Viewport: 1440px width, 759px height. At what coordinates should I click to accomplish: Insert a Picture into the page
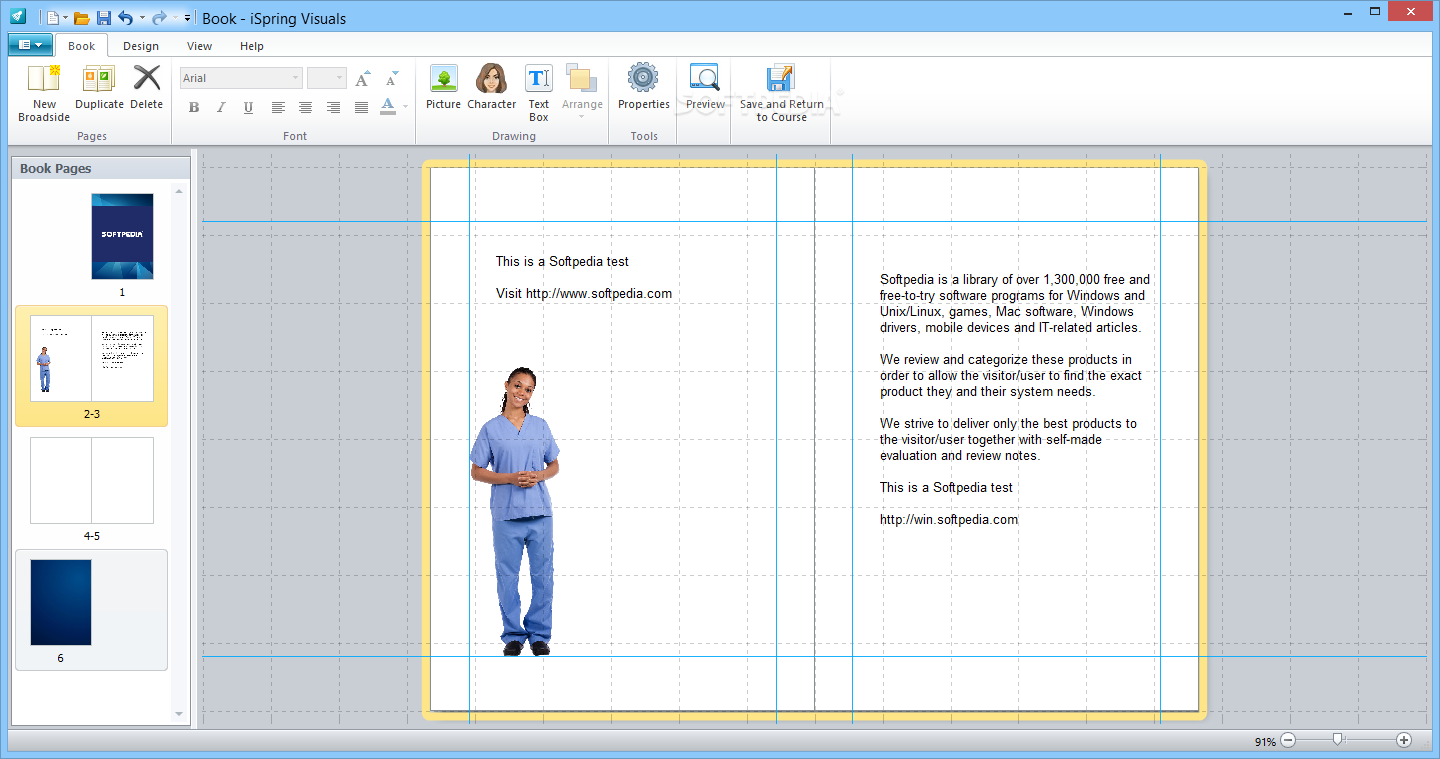[443, 87]
